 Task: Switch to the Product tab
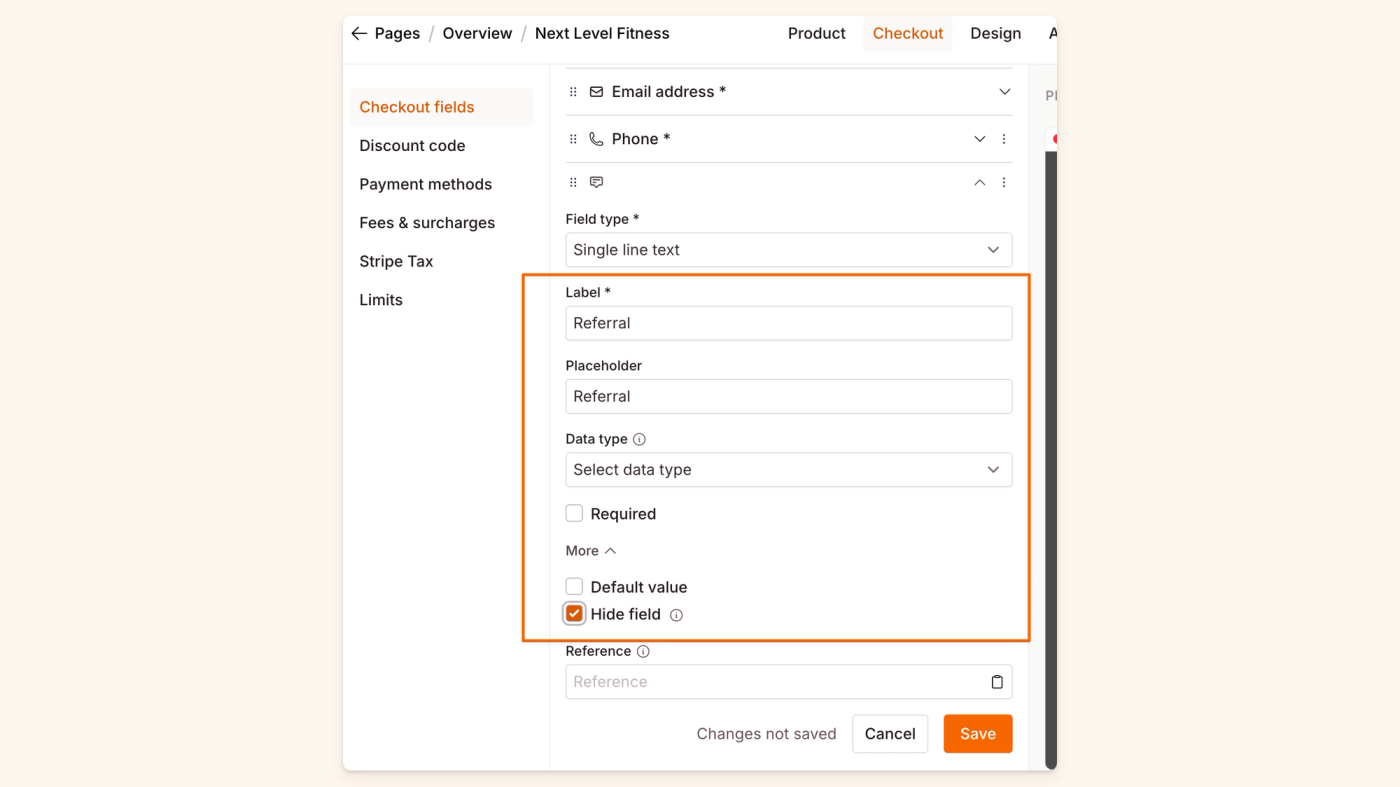click(x=816, y=33)
